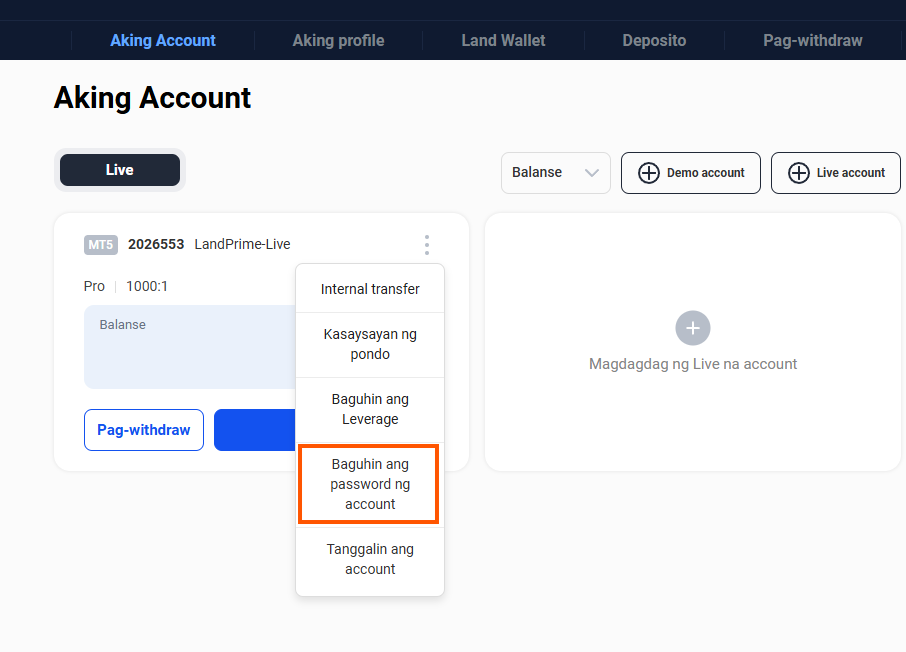Viewport: 906px width, 652px height.
Task: Click the Balanse panel on the account card
Action: click(x=190, y=347)
